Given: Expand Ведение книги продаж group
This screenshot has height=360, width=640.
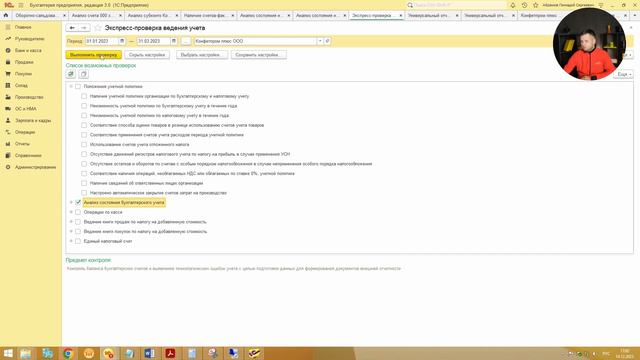Looking at the screenshot, I should pyautogui.click(x=71, y=222).
